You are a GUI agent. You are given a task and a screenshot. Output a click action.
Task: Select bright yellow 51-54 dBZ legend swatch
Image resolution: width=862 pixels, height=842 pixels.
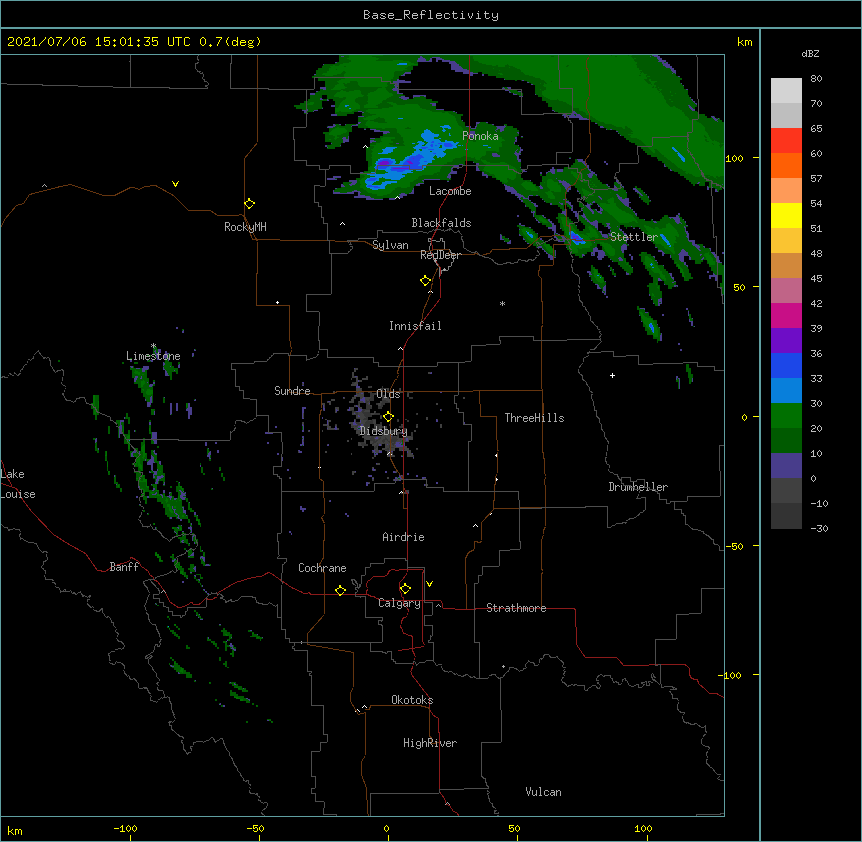(x=786, y=215)
